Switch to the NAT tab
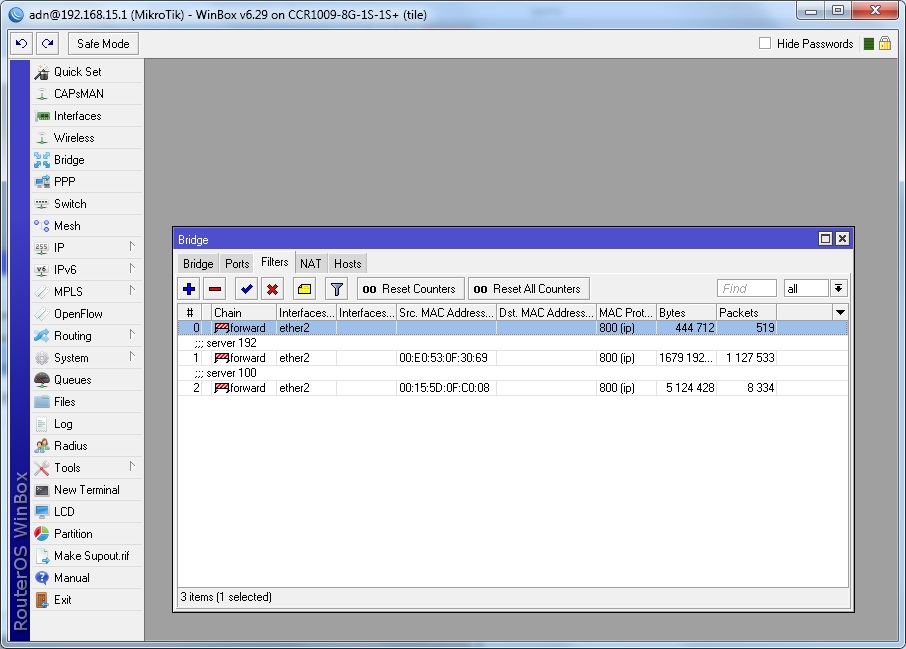The image size is (906, 649). coord(311,264)
